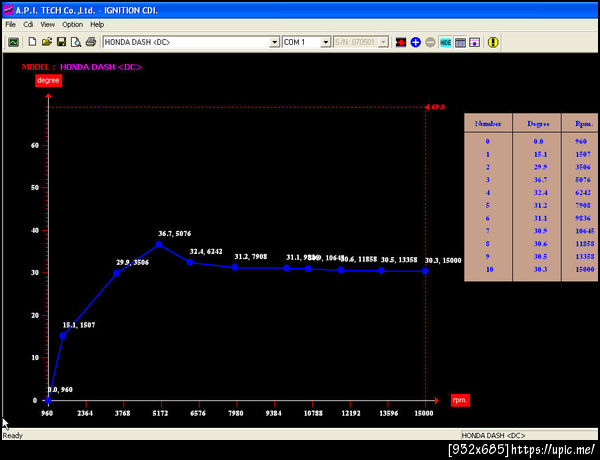This screenshot has height=460, width=600.
Task: Open the HONDA DASH <DC> model dropdown
Action: pyautogui.click(x=274, y=42)
